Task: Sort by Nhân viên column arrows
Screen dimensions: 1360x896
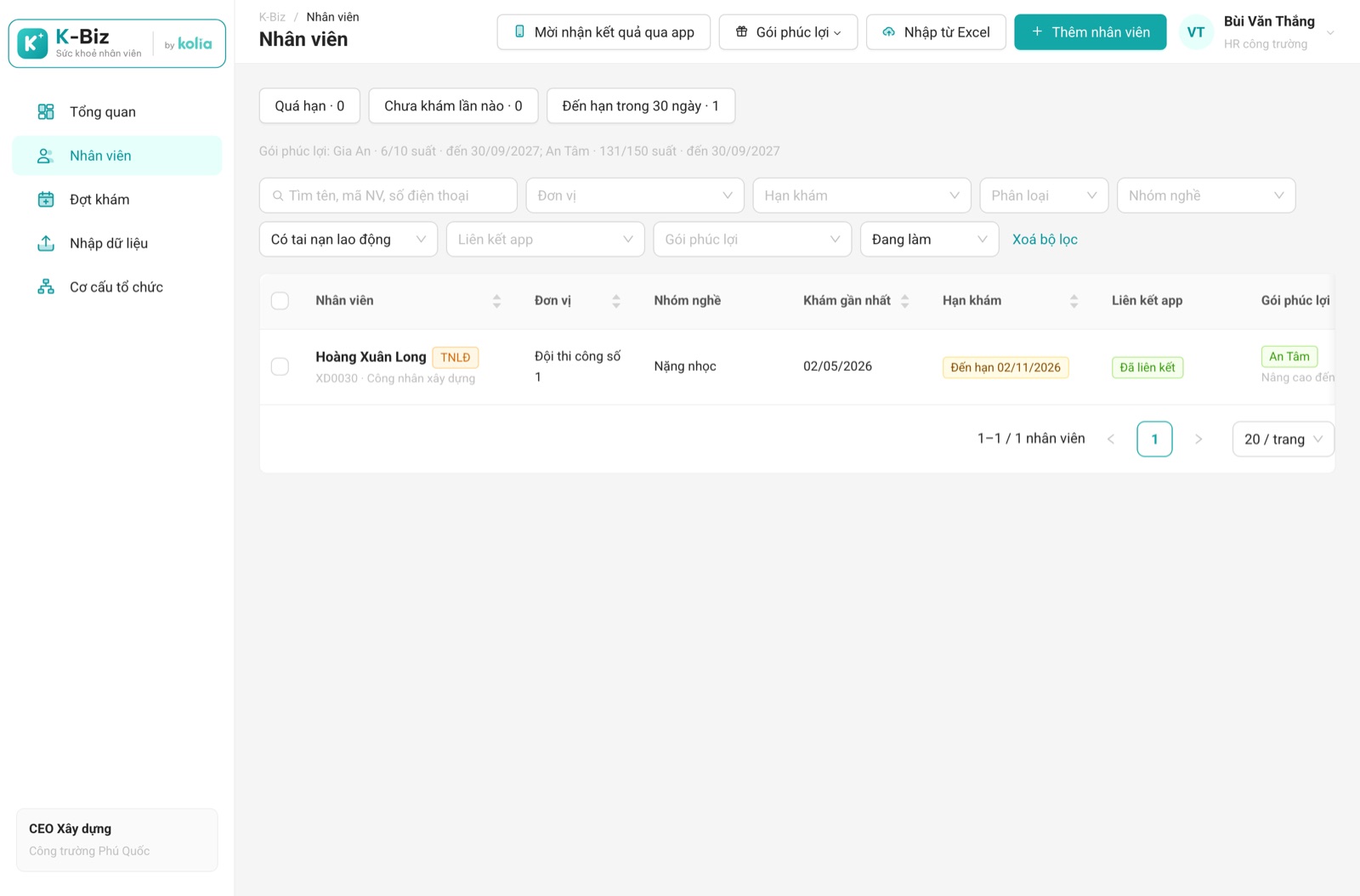Action: (496, 301)
